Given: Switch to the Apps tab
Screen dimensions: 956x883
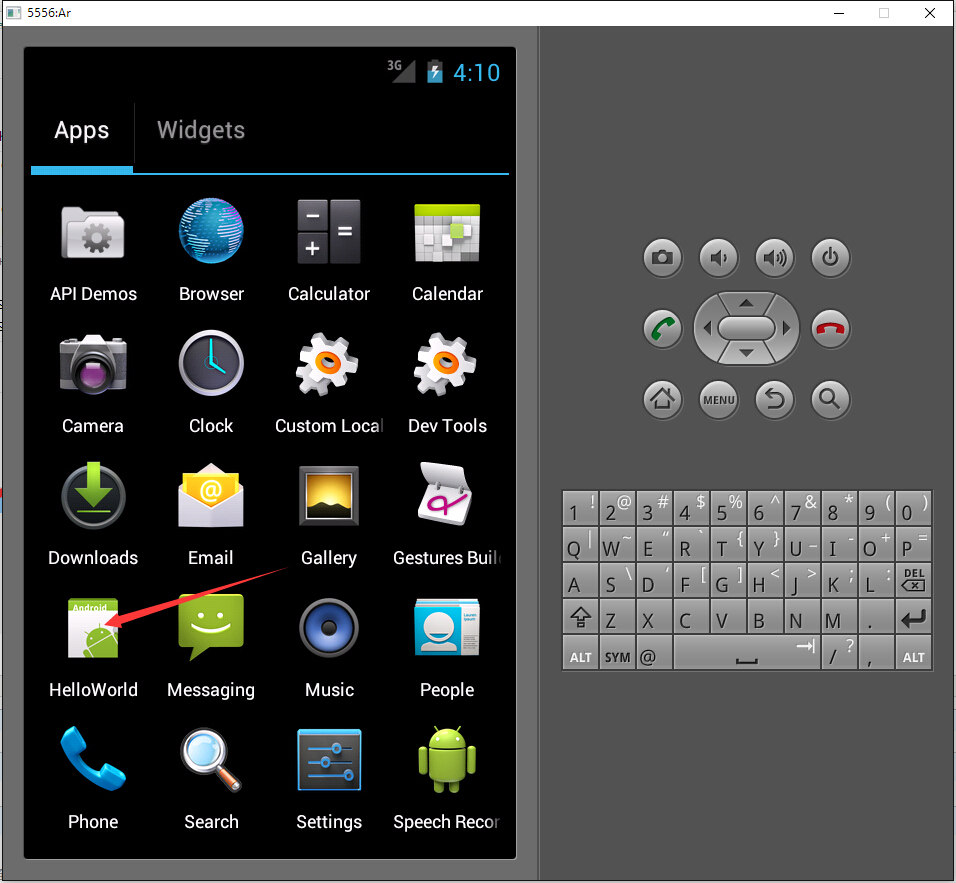Looking at the screenshot, I should click(x=82, y=130).
